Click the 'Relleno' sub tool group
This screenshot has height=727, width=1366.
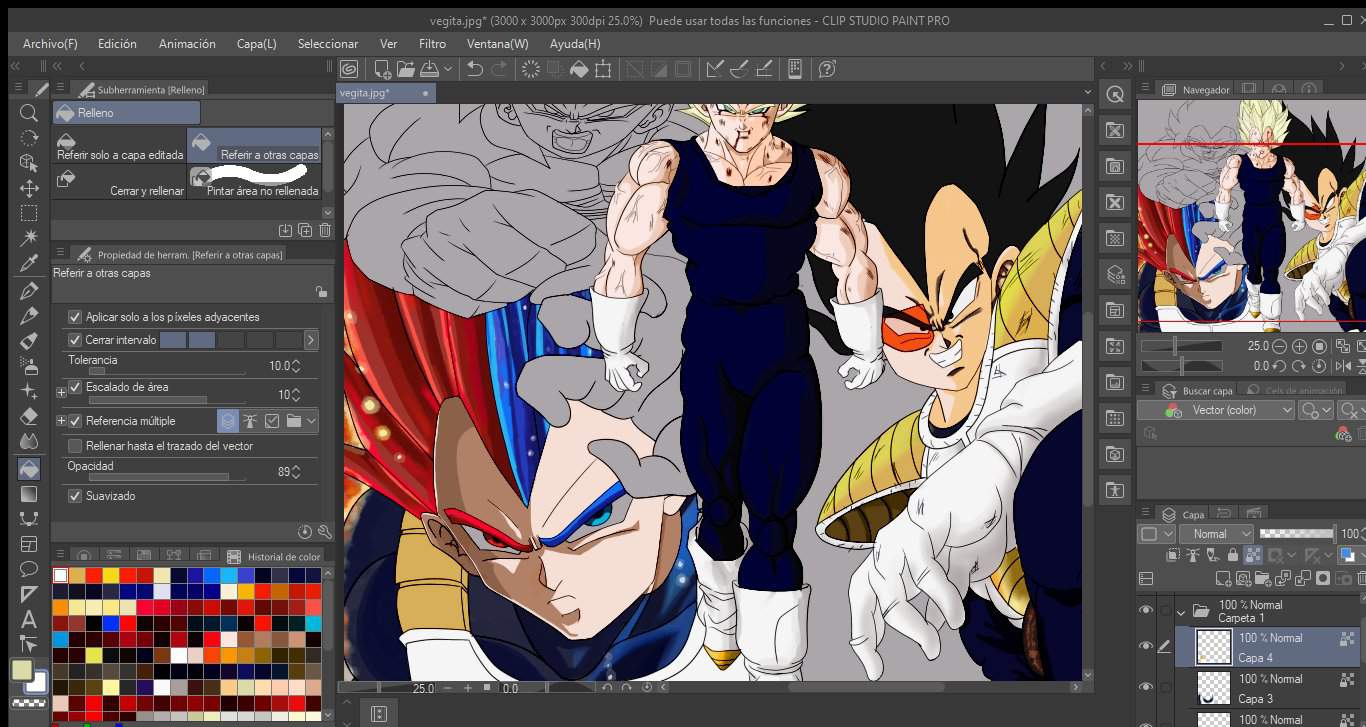coord(127,113)
